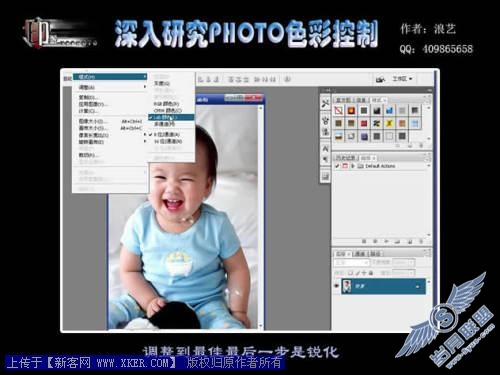Open the workspace dropdown in options bar
The image size is (500, 375).
point(403,79)
